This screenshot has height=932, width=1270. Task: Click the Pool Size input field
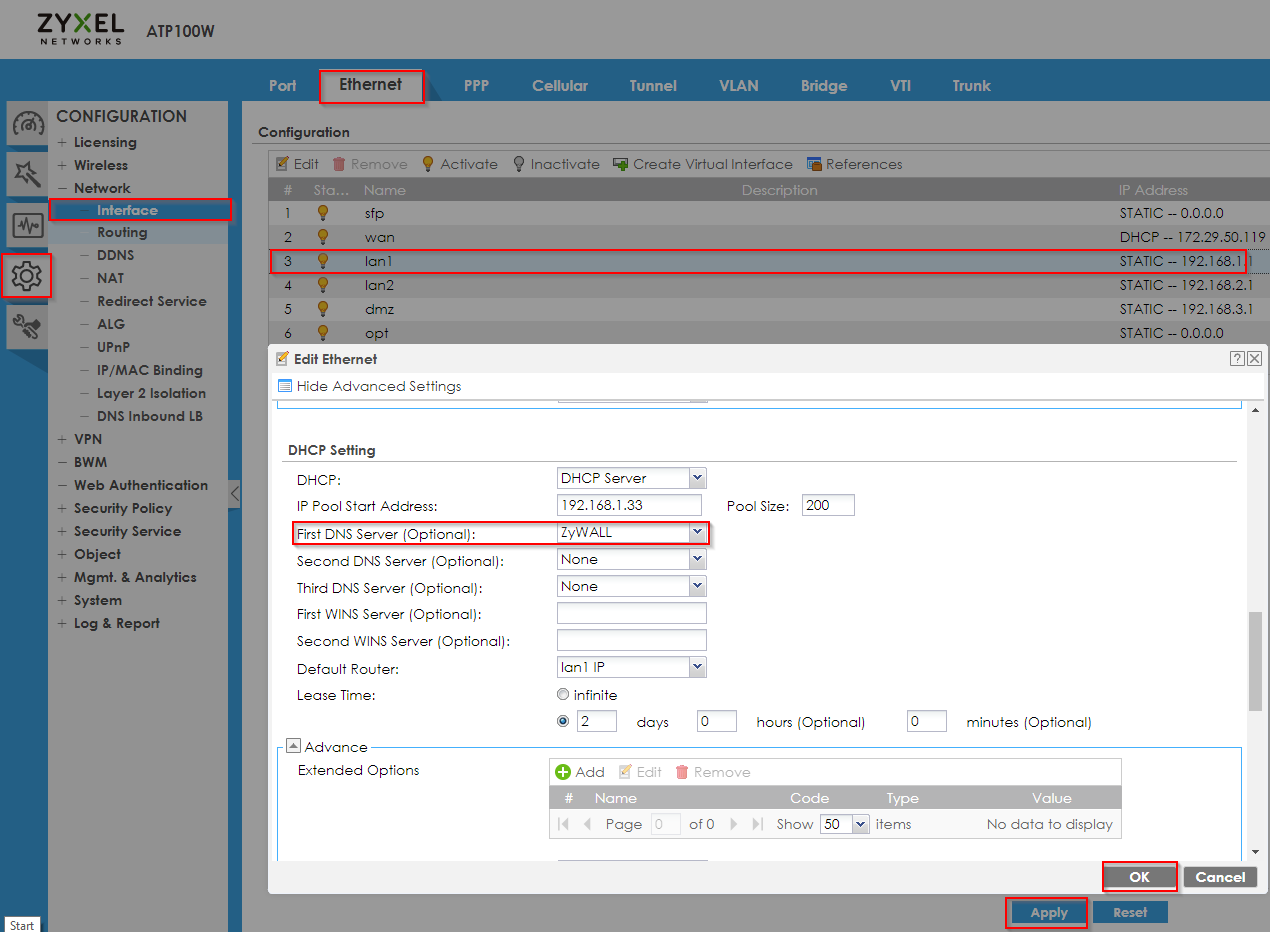coord(827,505)
